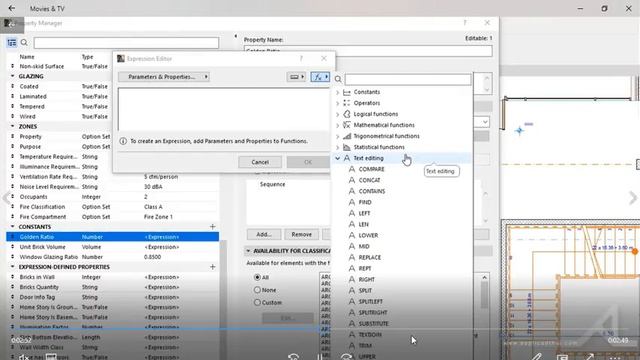Click the Property Manager search magnifier
The width and height of the screenshot is (640, 360).
point(24,42)
